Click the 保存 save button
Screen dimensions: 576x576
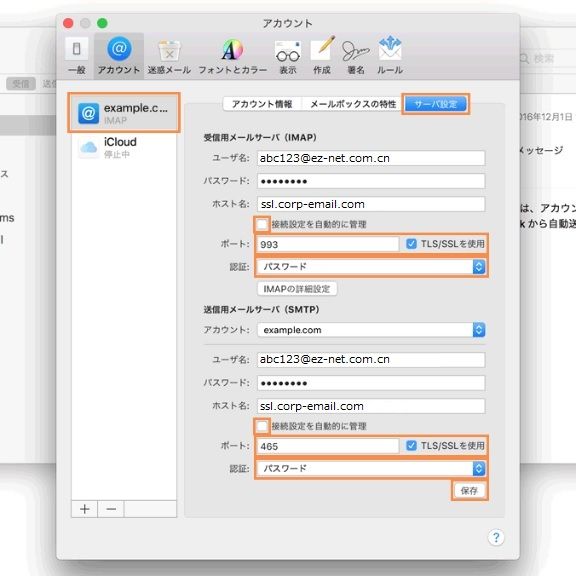pyautogui.click(x=469, y=490)
